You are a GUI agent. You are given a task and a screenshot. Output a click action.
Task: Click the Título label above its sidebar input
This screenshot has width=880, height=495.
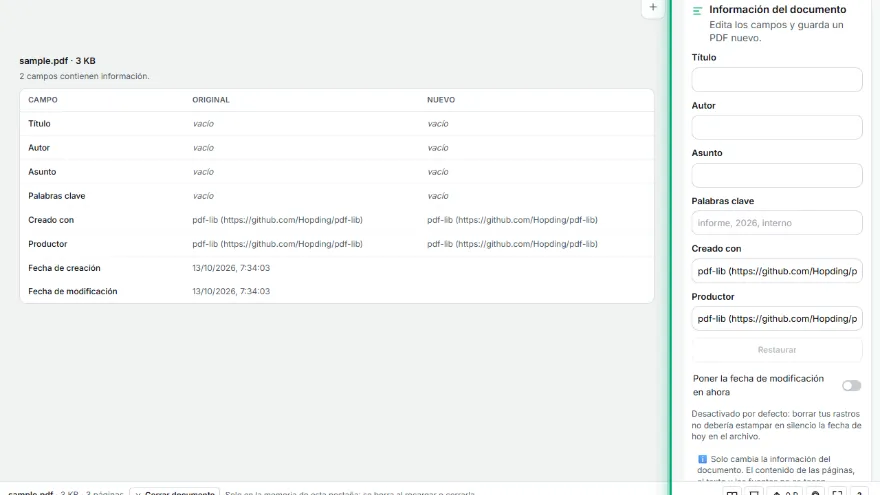[x=704, y=58]
